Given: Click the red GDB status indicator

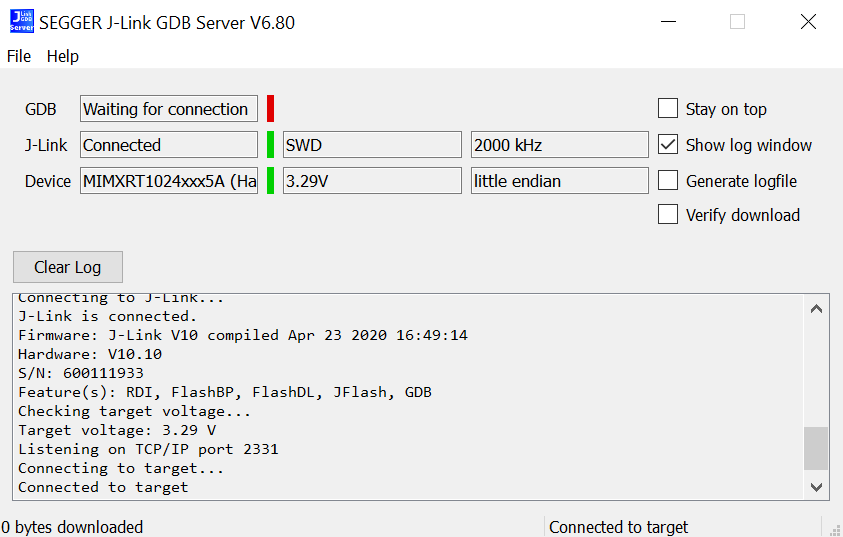Looking at the screenshot, I should pyautogui.click(x=270, y=109).
